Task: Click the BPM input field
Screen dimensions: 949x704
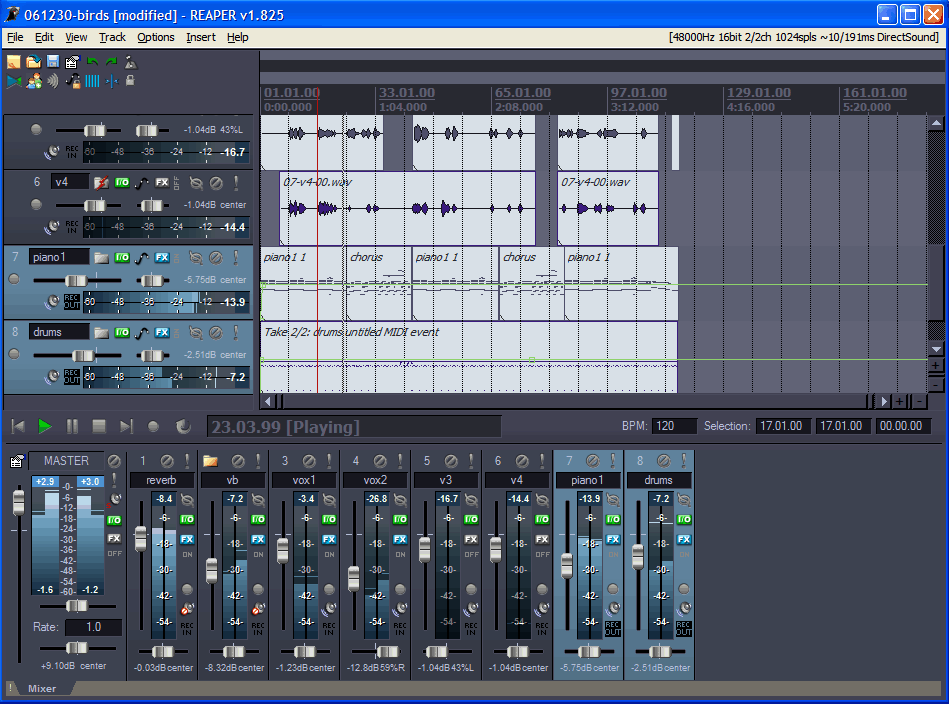Action: (675, 426)
